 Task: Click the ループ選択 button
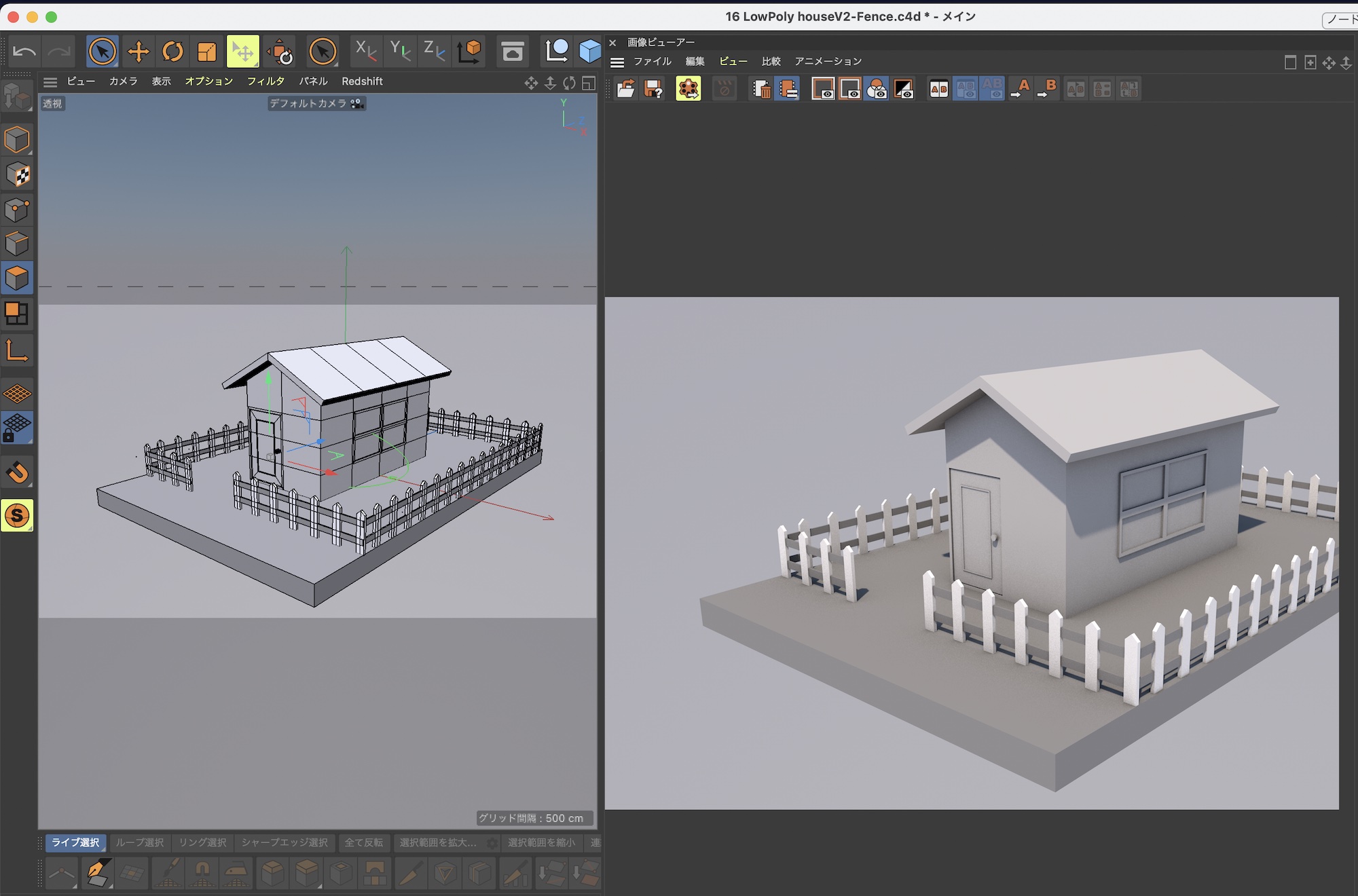(140, 843)
